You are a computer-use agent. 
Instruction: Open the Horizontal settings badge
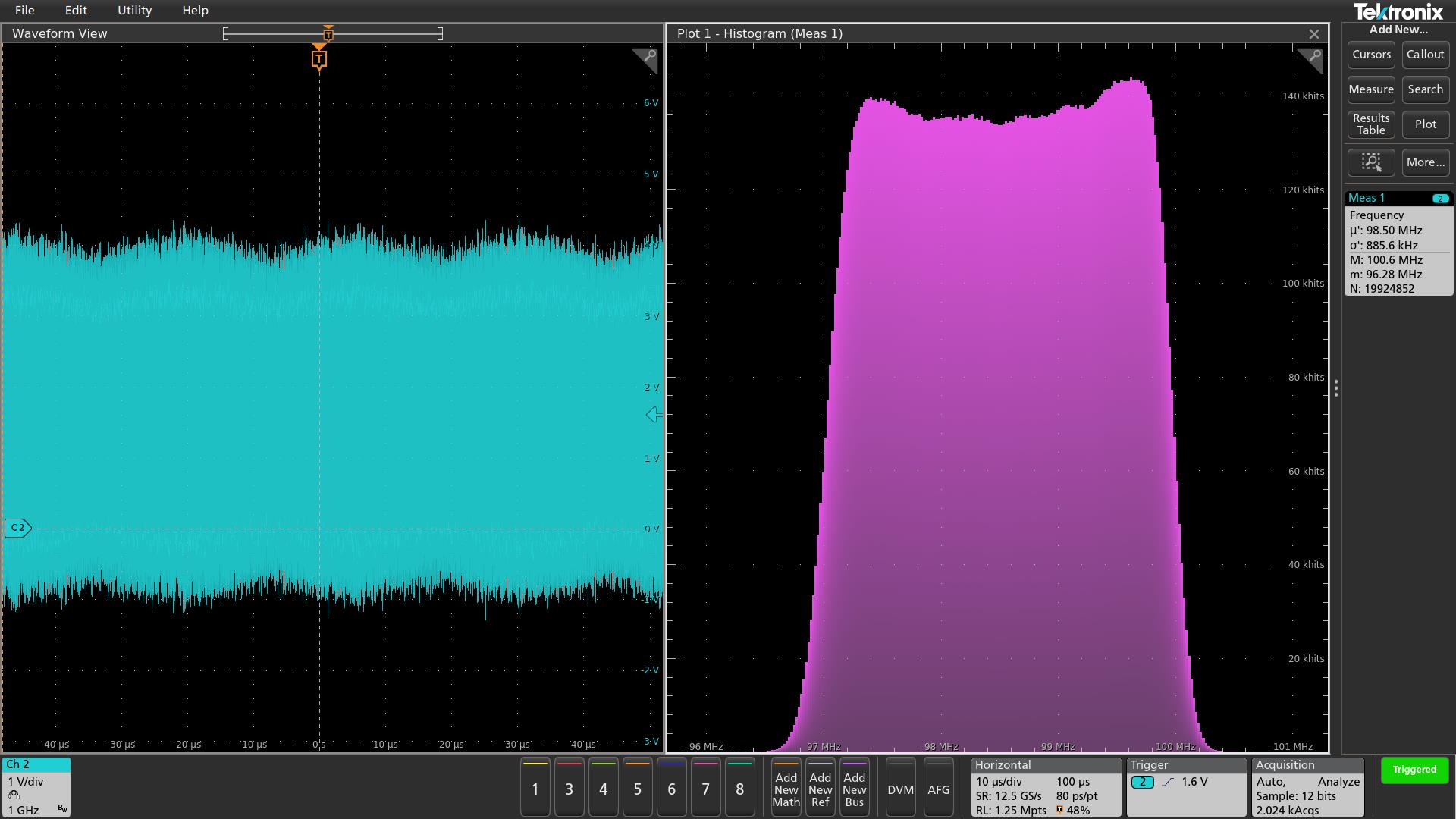(1046, 787)
